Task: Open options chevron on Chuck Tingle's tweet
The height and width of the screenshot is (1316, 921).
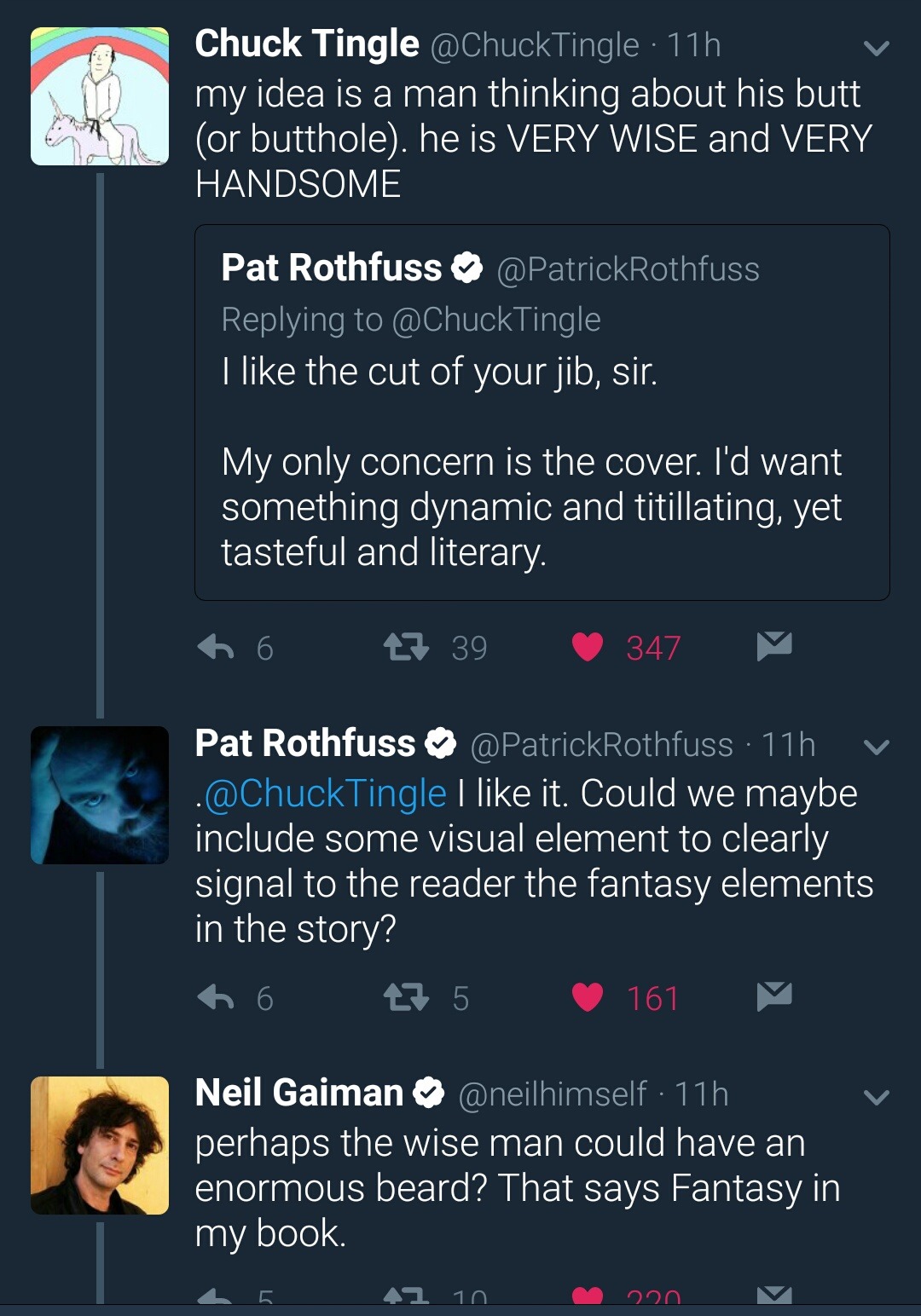Action: click(877, 48)
